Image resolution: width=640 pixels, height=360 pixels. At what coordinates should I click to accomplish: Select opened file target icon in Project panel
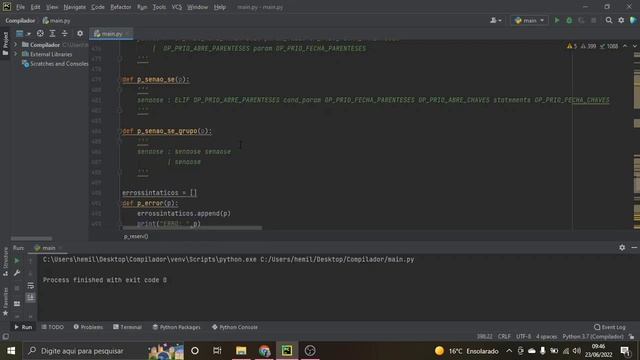pos(40,33)
